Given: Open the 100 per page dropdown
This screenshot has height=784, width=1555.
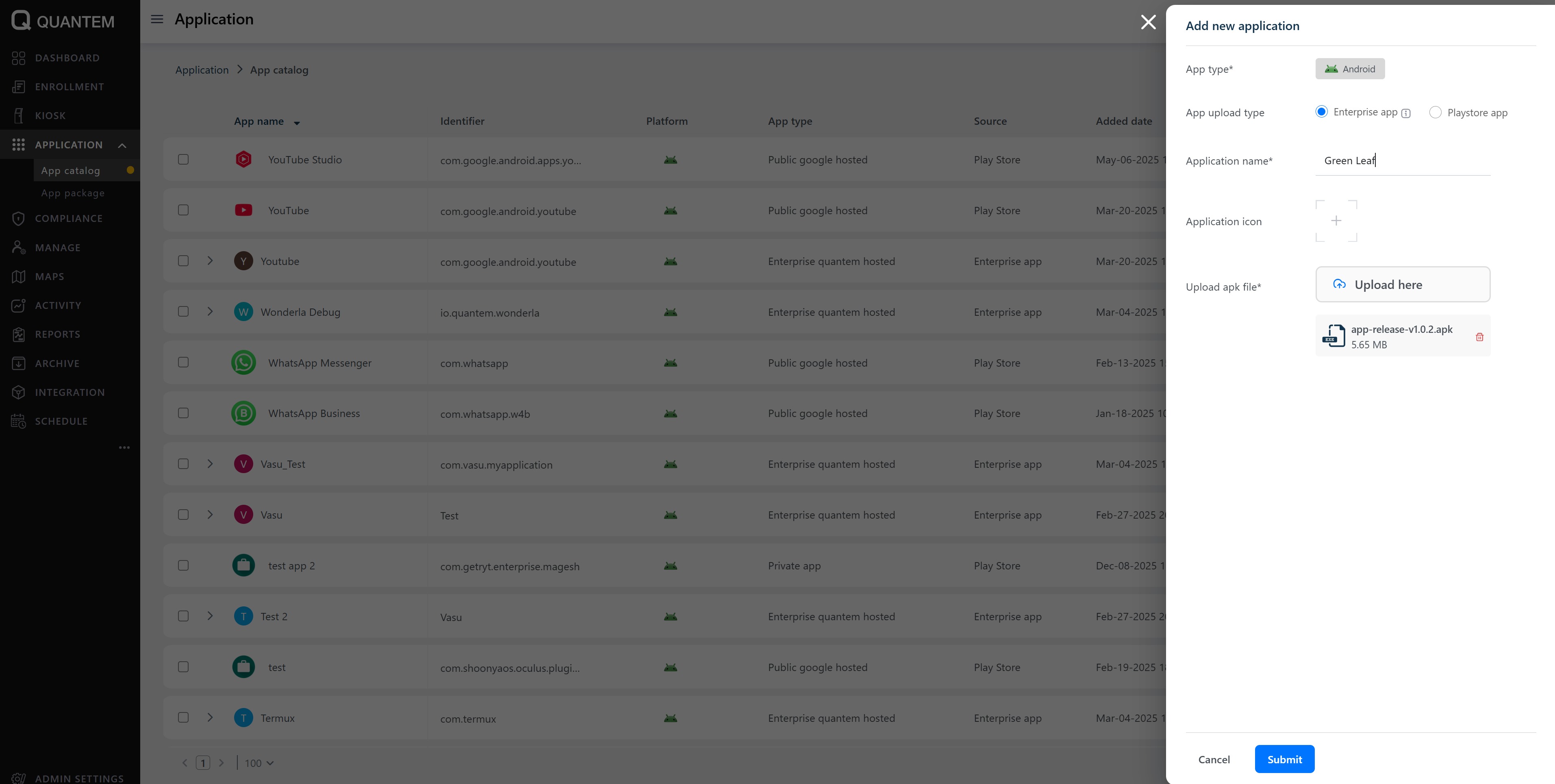Looking at the screenshot, I should [259, 763].
